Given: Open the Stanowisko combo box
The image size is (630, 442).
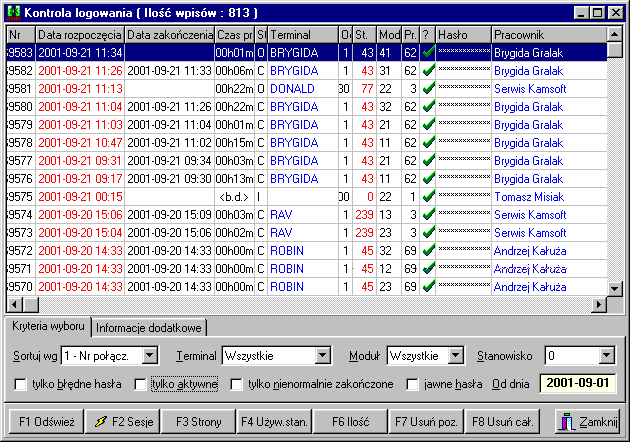Looking at the screenshot, I should [606, 355].
